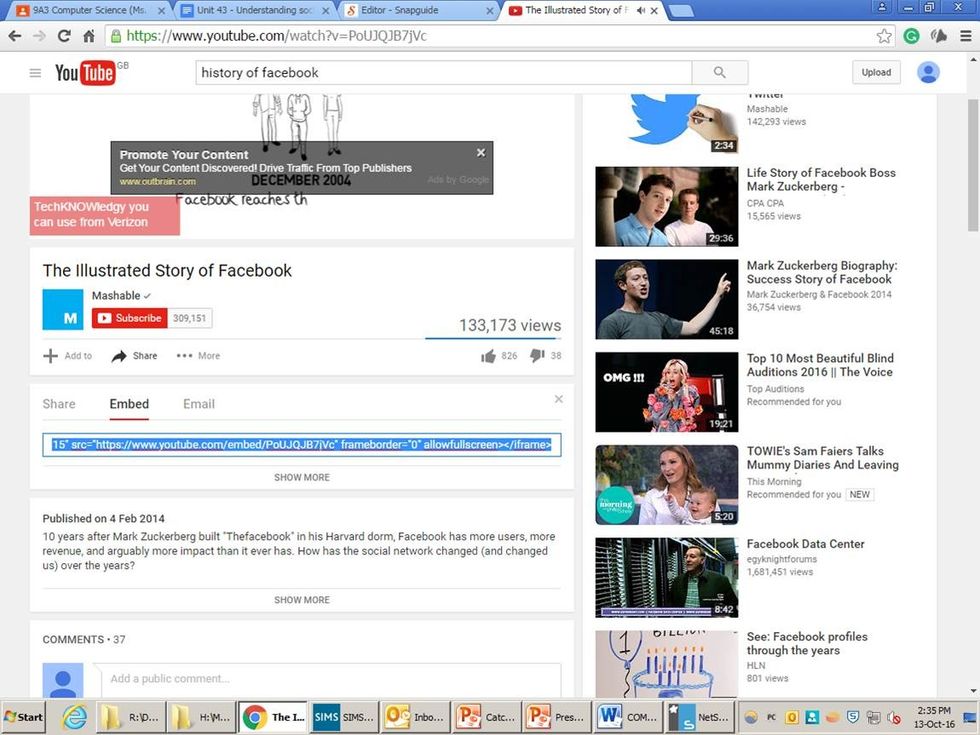Expand description with SHOW MORE
Viewport: 980px width, 735px height.
302,599
